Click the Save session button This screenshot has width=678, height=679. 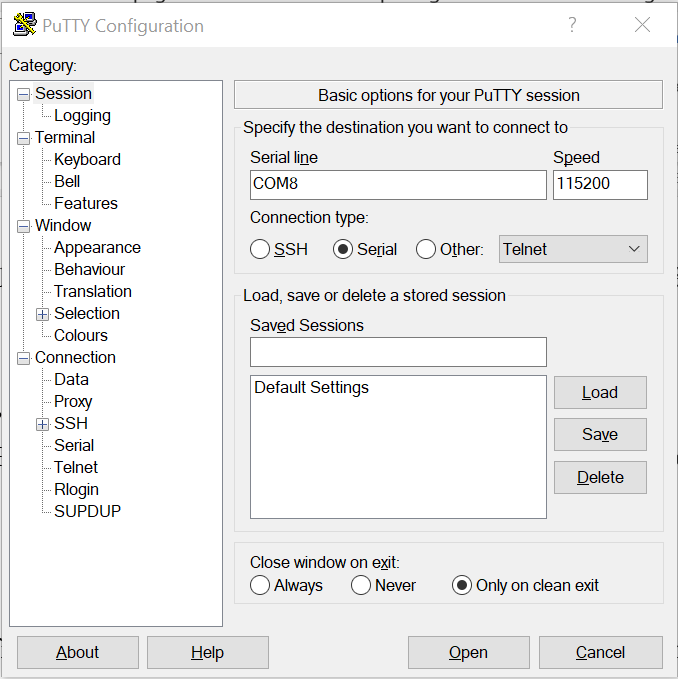[x=600, y=434]
